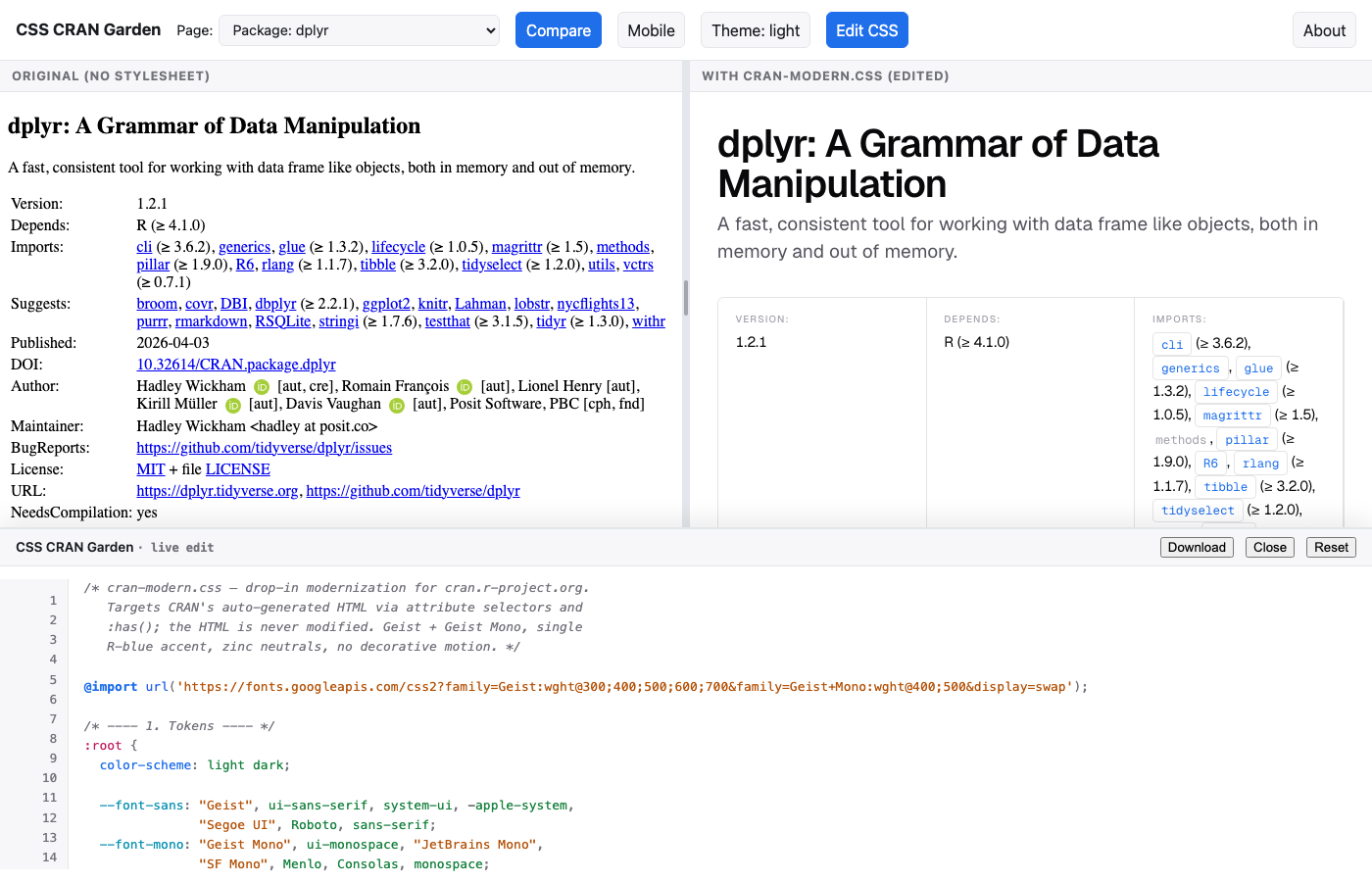Switch theme with Theme: light button
The height and width of the screenshot is (882, 1372).
click(756, 30)
